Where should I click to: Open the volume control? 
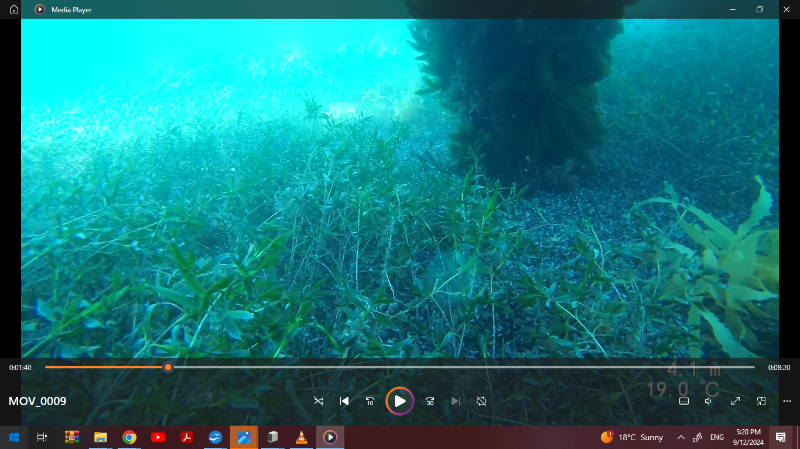pyautogui.click(x=709, y=401)
